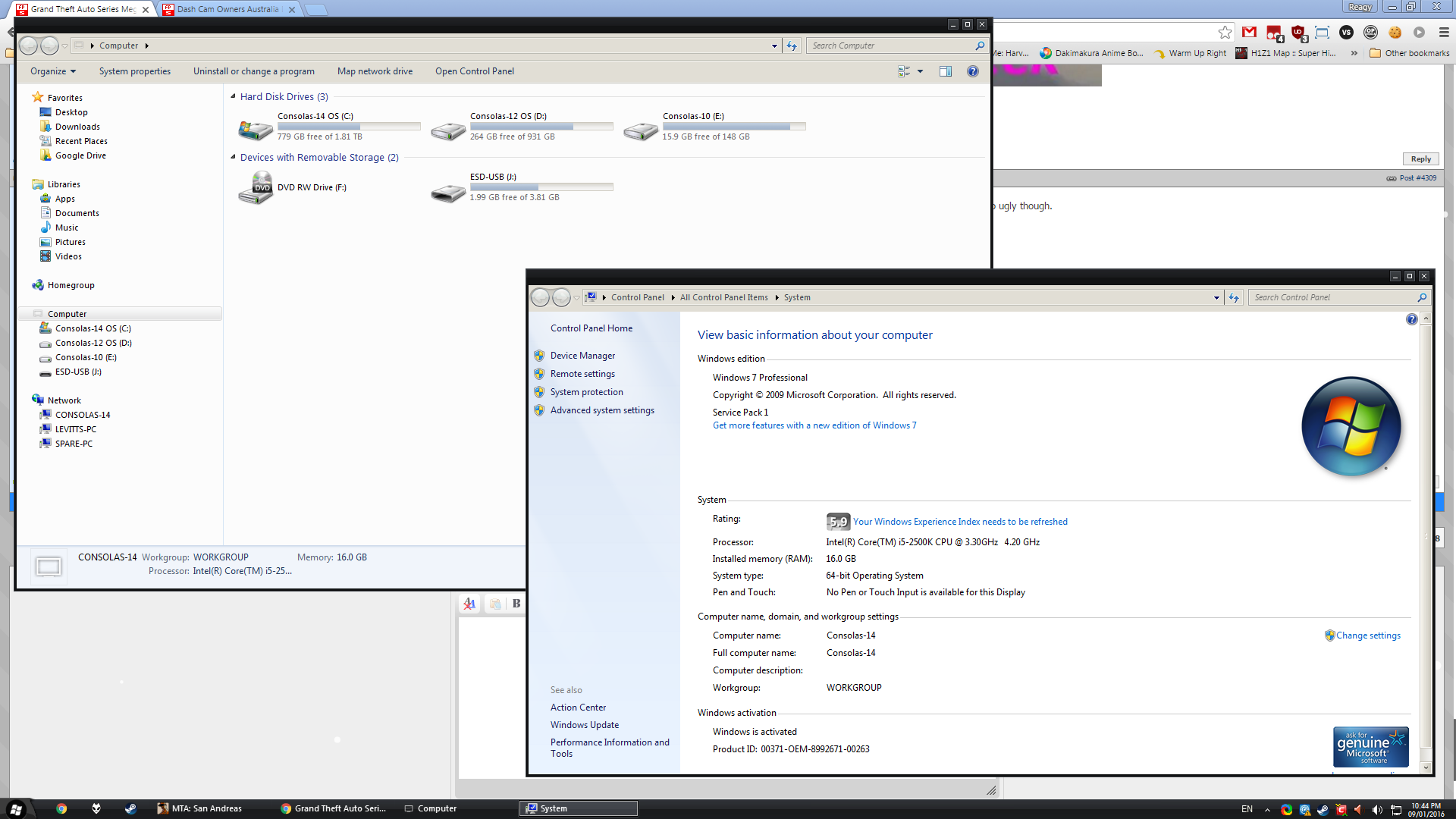Toggle preview pane in Computer window
This screenshot has height=819, width=1456.
pos(946,71)
